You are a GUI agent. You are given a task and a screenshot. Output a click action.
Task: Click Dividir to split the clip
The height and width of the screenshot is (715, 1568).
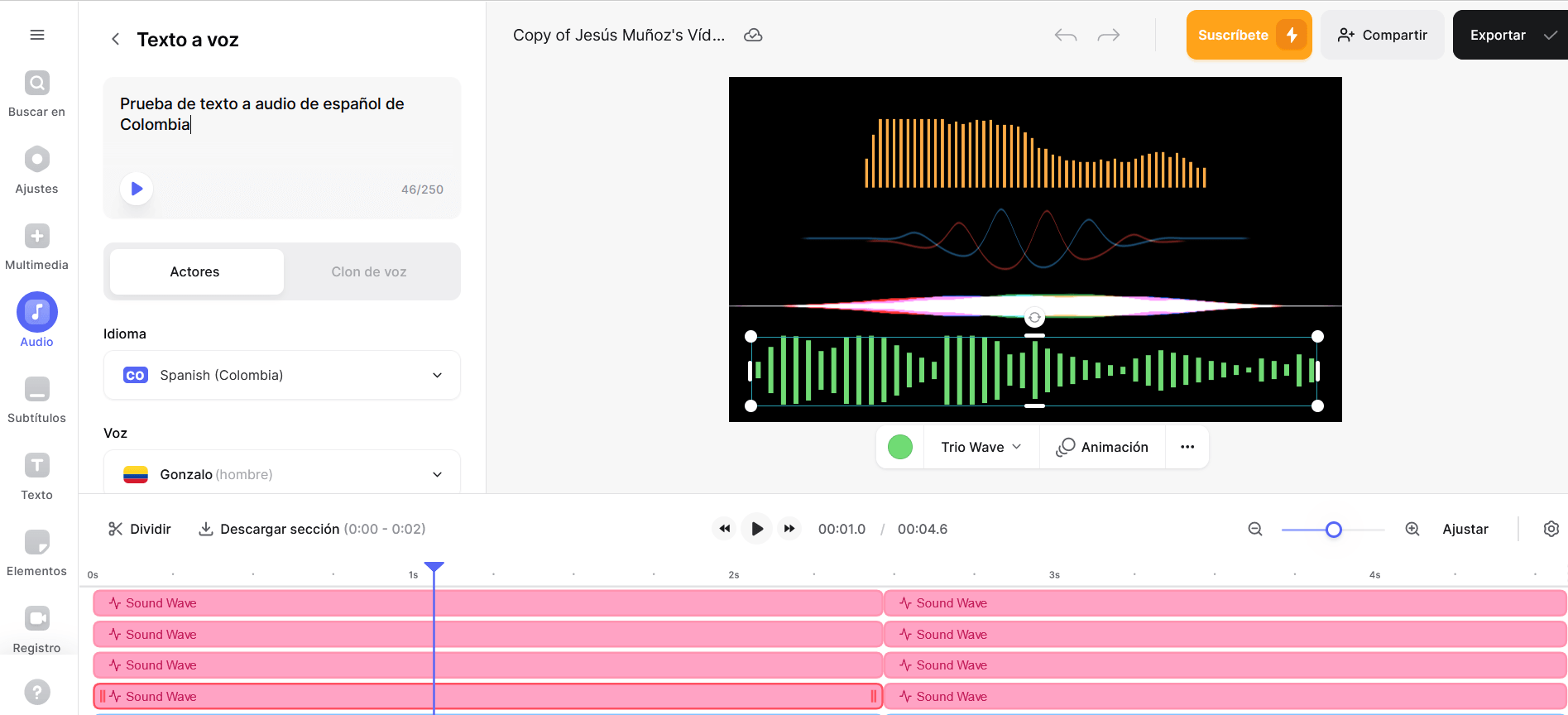point(140,529)
